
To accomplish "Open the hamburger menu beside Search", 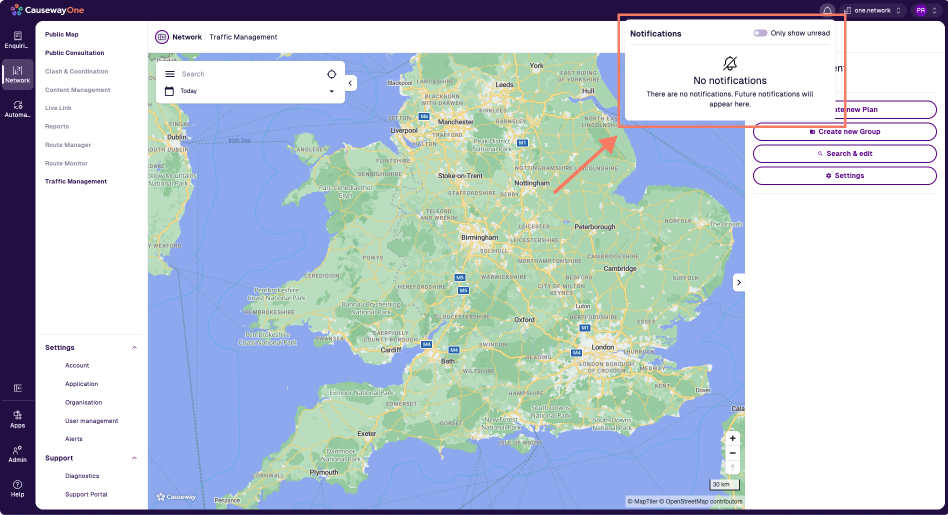I will tap(170, 74).
